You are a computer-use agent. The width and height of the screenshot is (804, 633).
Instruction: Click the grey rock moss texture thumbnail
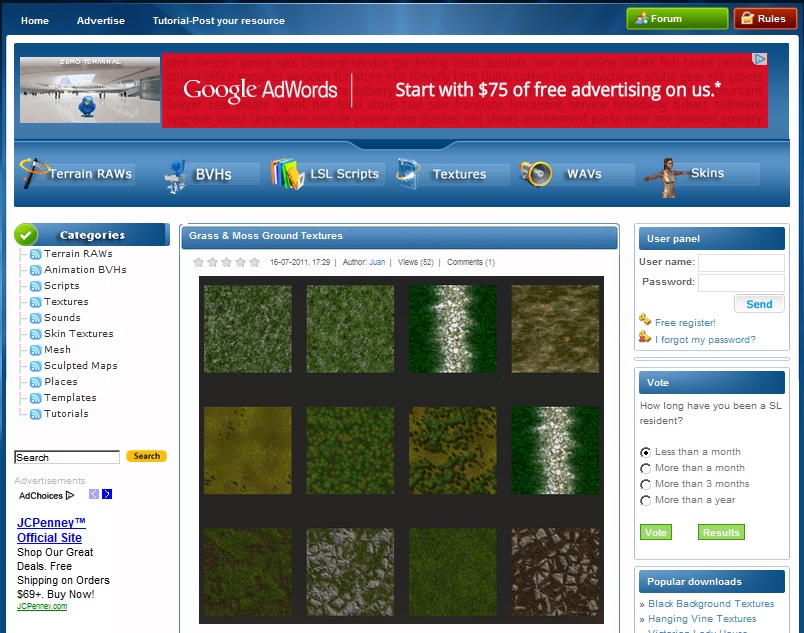point(350,573)
